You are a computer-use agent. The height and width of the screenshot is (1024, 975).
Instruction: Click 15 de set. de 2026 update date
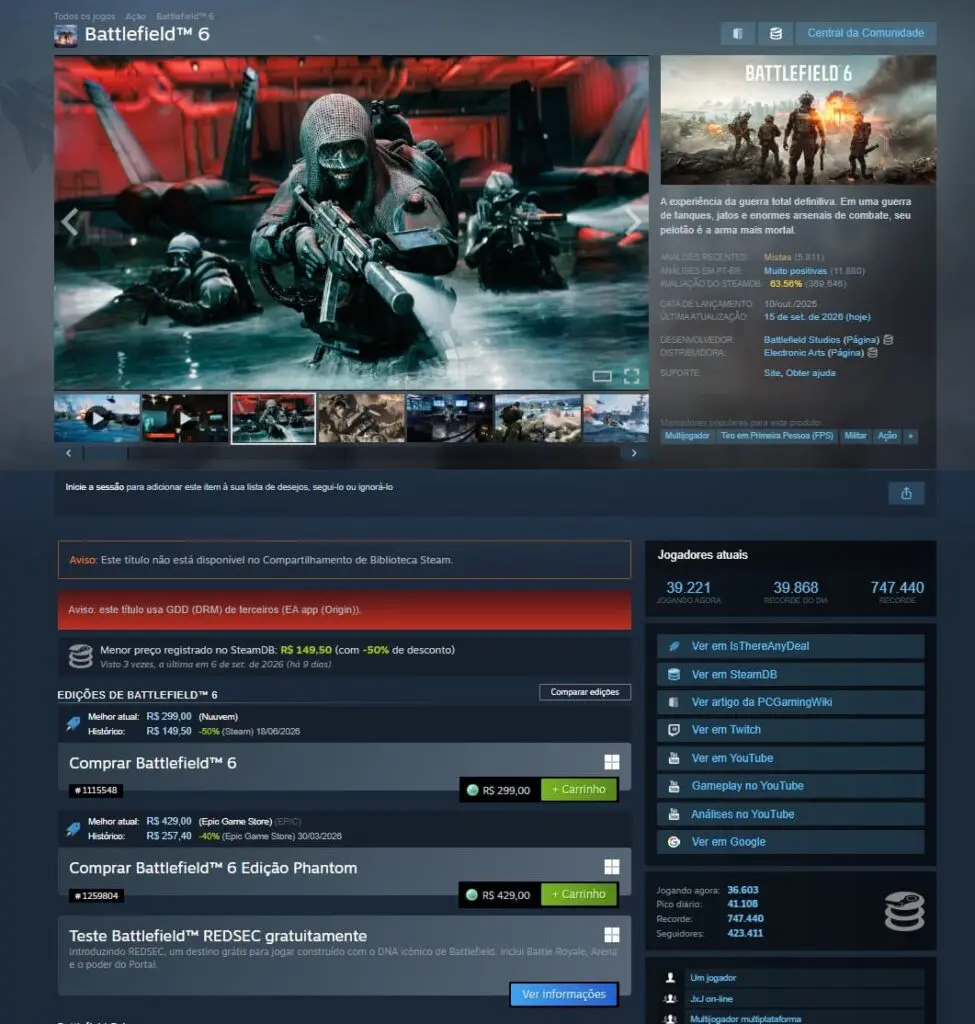pos(817,317)
